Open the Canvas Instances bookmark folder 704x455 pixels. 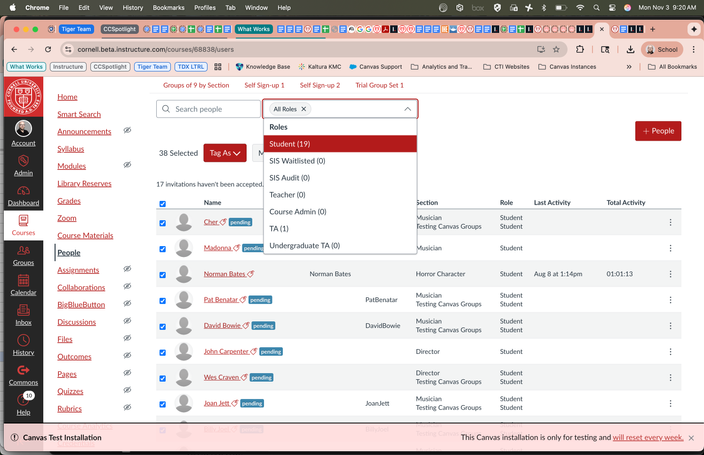[567, 66]
